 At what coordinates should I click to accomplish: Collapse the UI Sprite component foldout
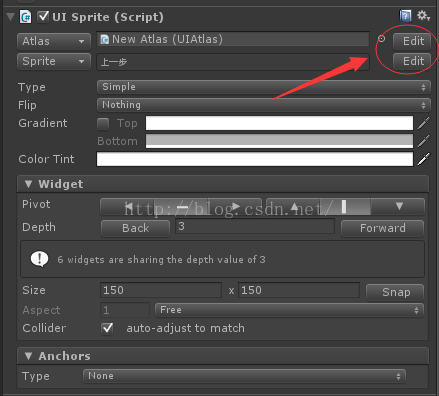(x=11, y=17)
